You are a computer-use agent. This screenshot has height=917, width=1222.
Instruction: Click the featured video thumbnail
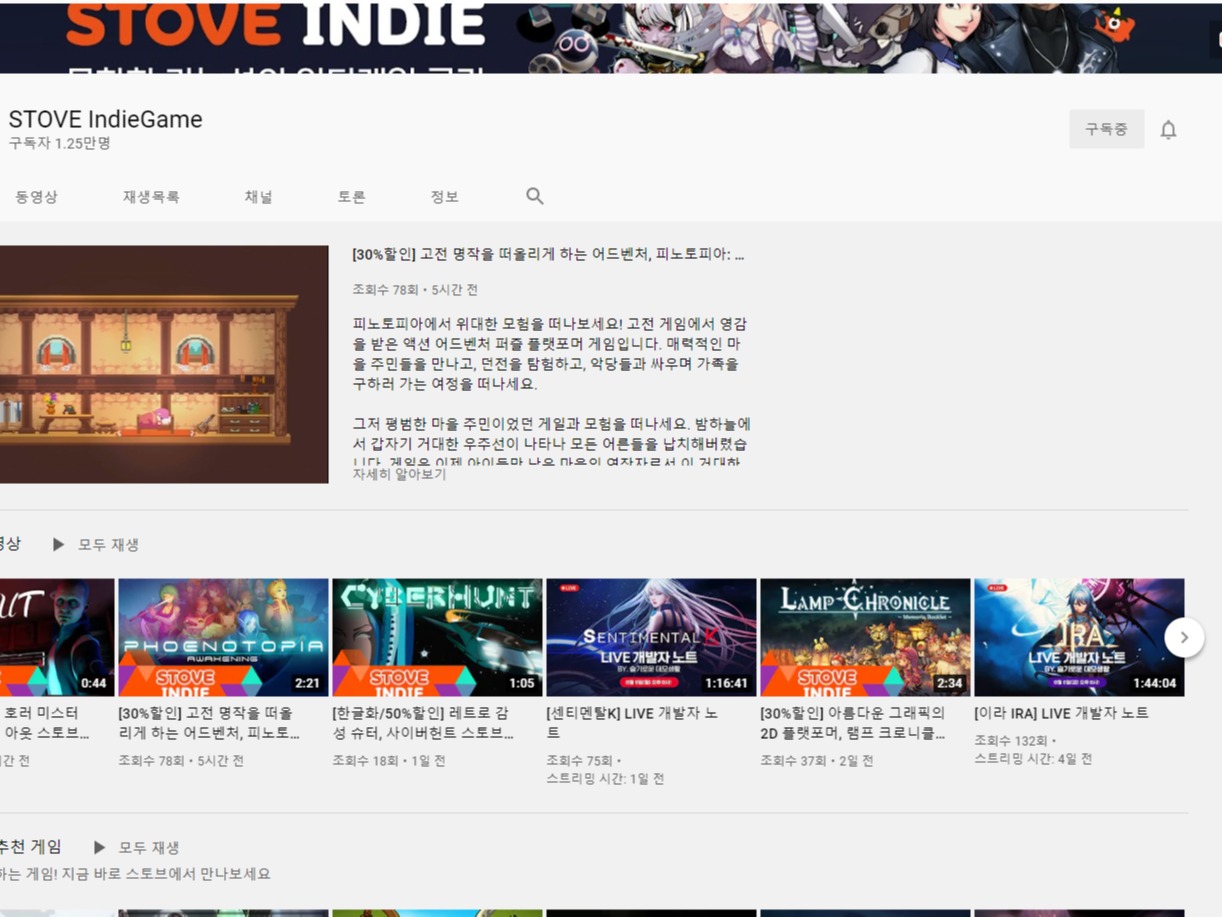pos(164,364)
